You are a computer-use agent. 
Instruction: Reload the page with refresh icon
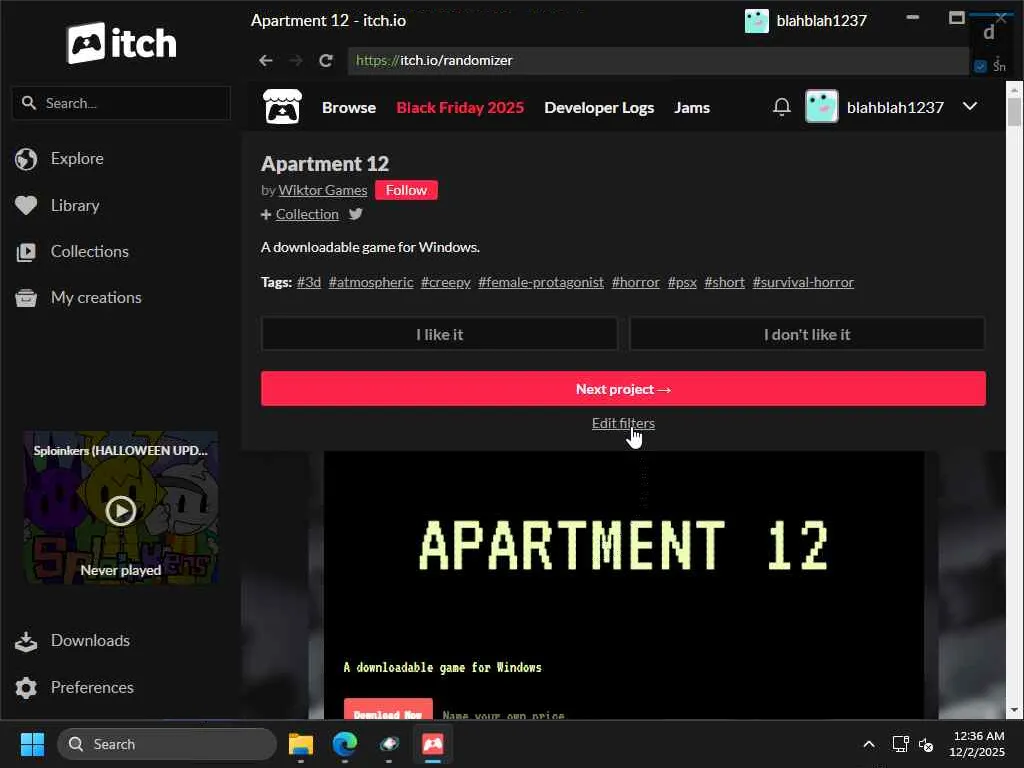tap(326, 61)
